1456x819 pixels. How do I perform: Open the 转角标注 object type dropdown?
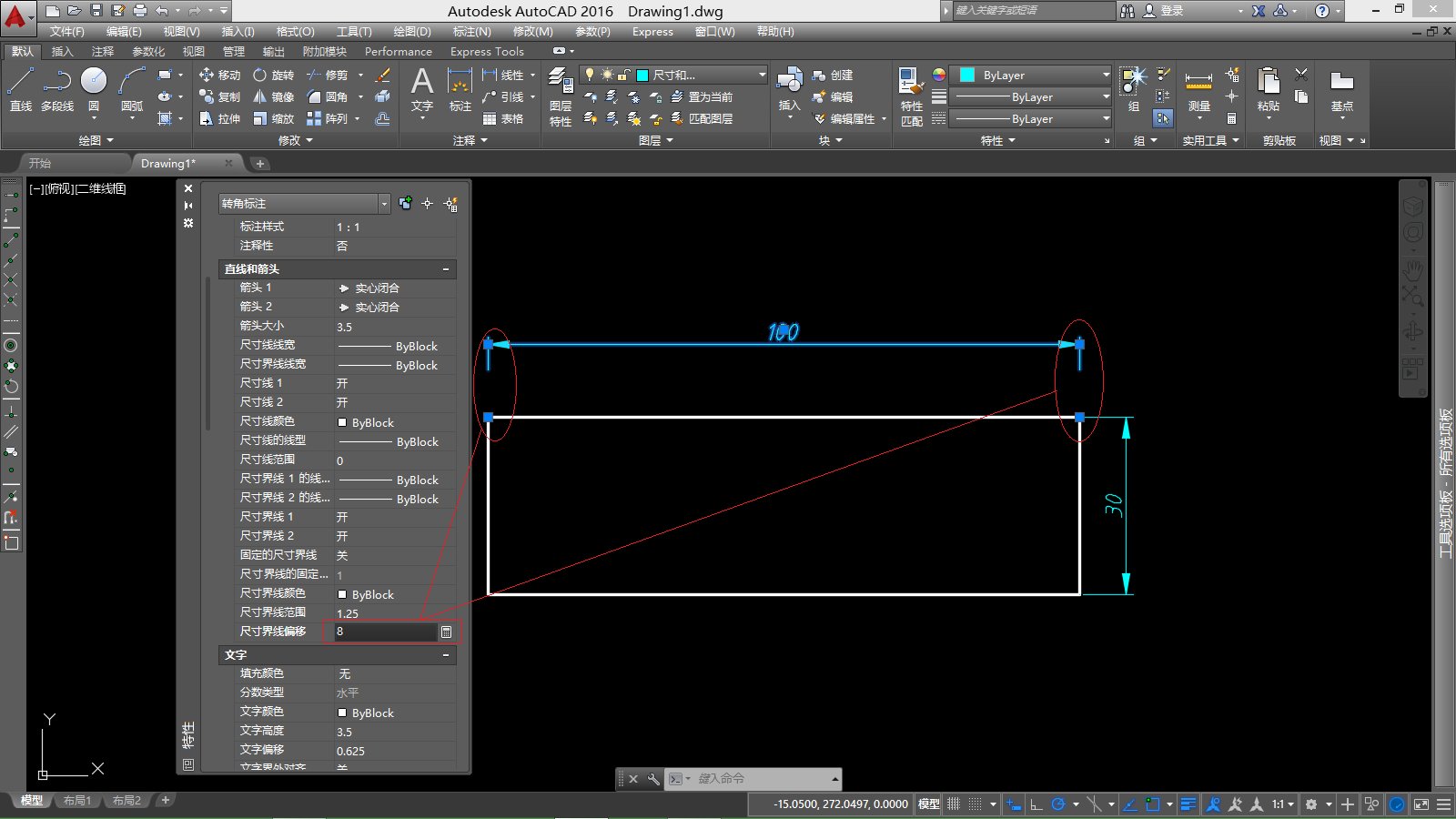point(384,204)
